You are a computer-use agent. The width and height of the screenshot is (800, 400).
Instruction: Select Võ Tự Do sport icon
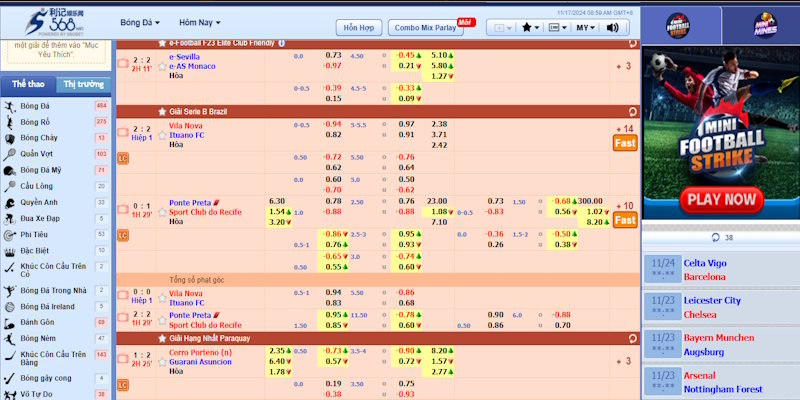[10, 394]
